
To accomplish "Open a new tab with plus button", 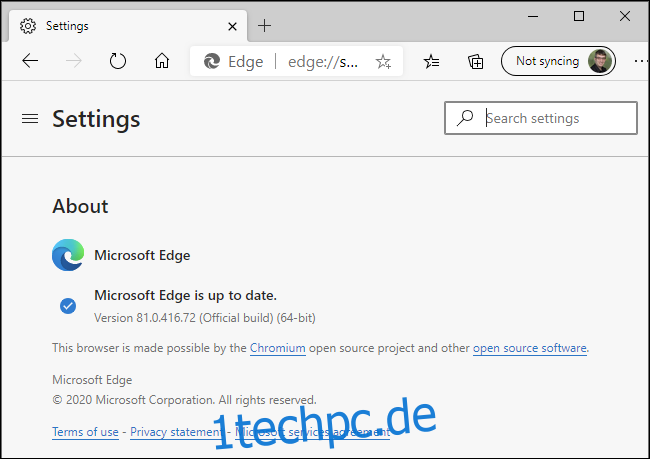I will [x=264, y=26].
